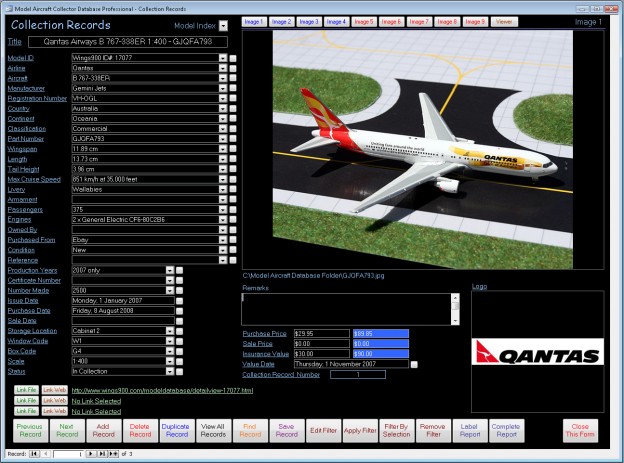Image resolution: width=624 pixels, height=463 pixels.
Task: Go to next record arrow in navigator
Action: tap(91, 453)
